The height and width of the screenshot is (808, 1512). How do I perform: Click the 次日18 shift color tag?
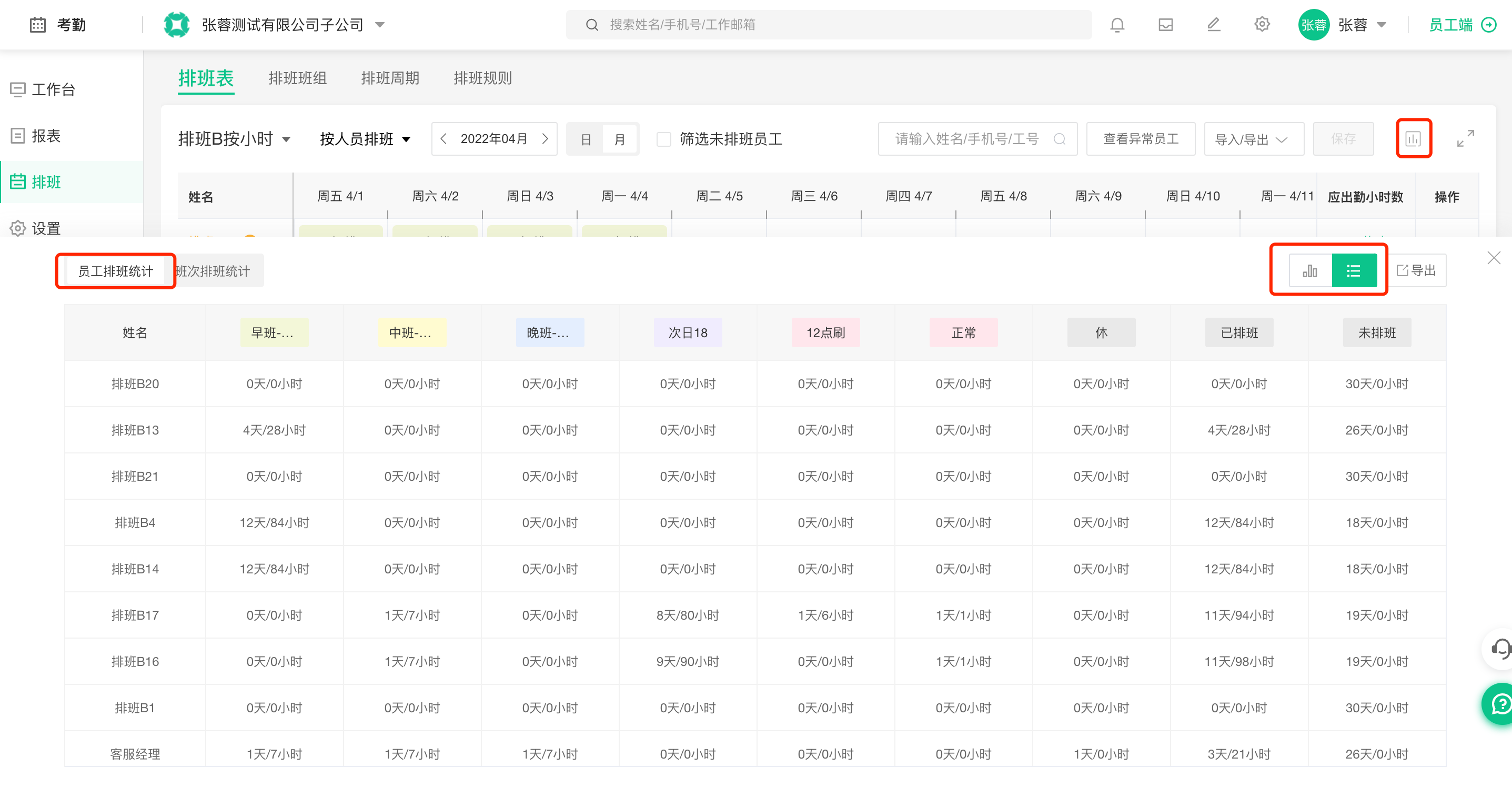point(688,332)
